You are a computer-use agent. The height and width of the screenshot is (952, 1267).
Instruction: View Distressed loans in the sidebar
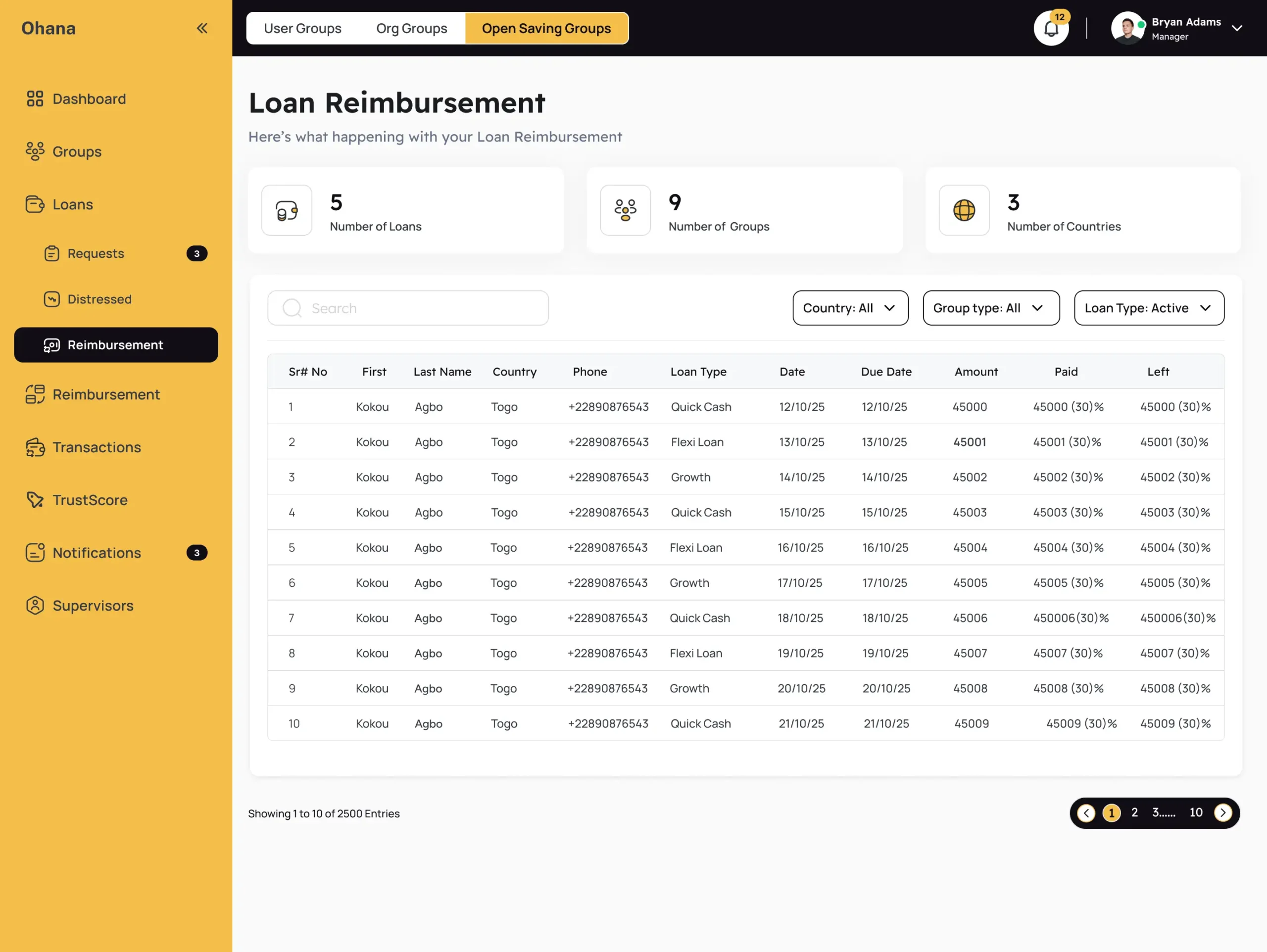99,299
